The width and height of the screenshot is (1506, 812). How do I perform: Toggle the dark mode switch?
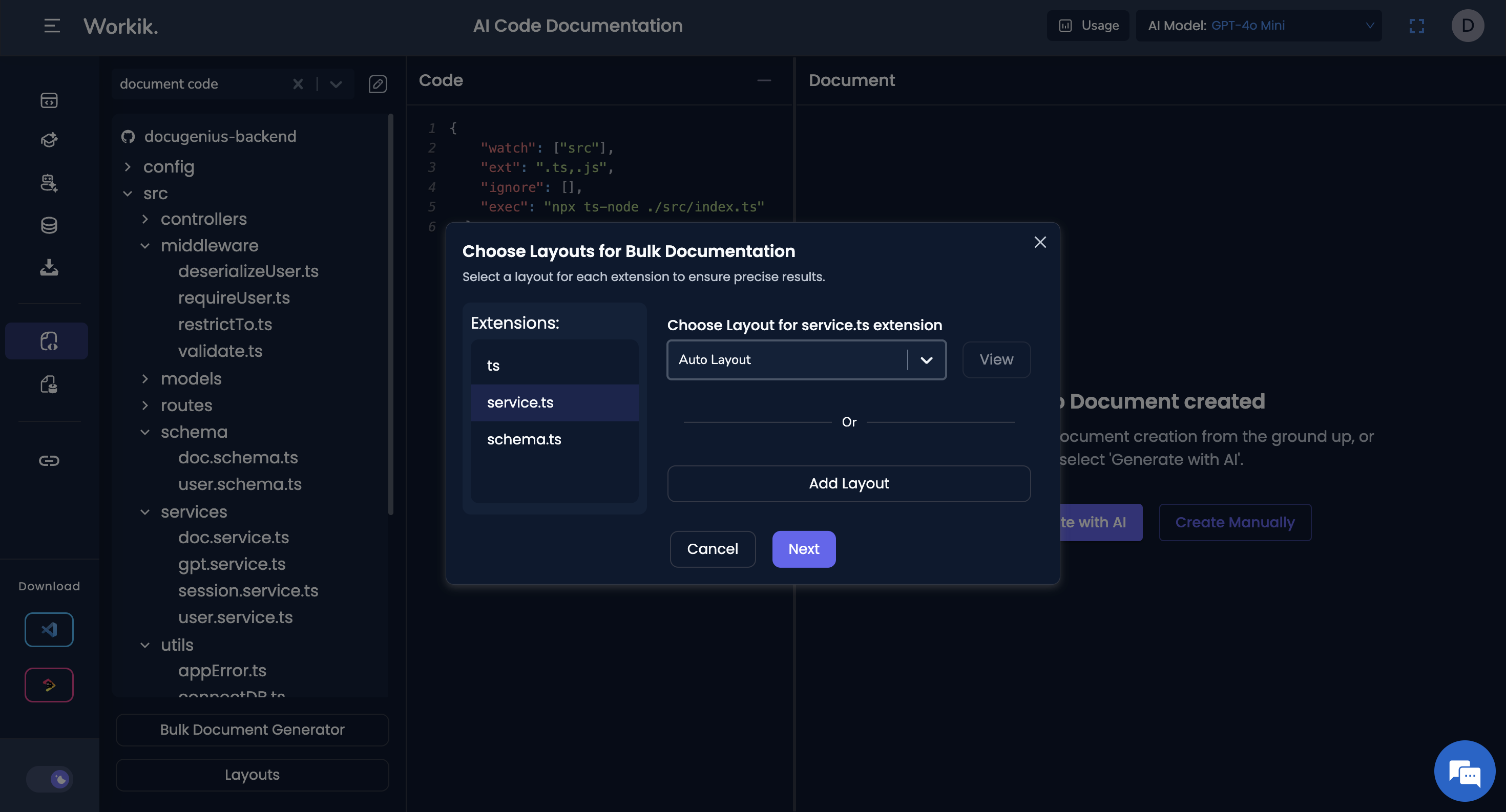[x=50, y=779]
